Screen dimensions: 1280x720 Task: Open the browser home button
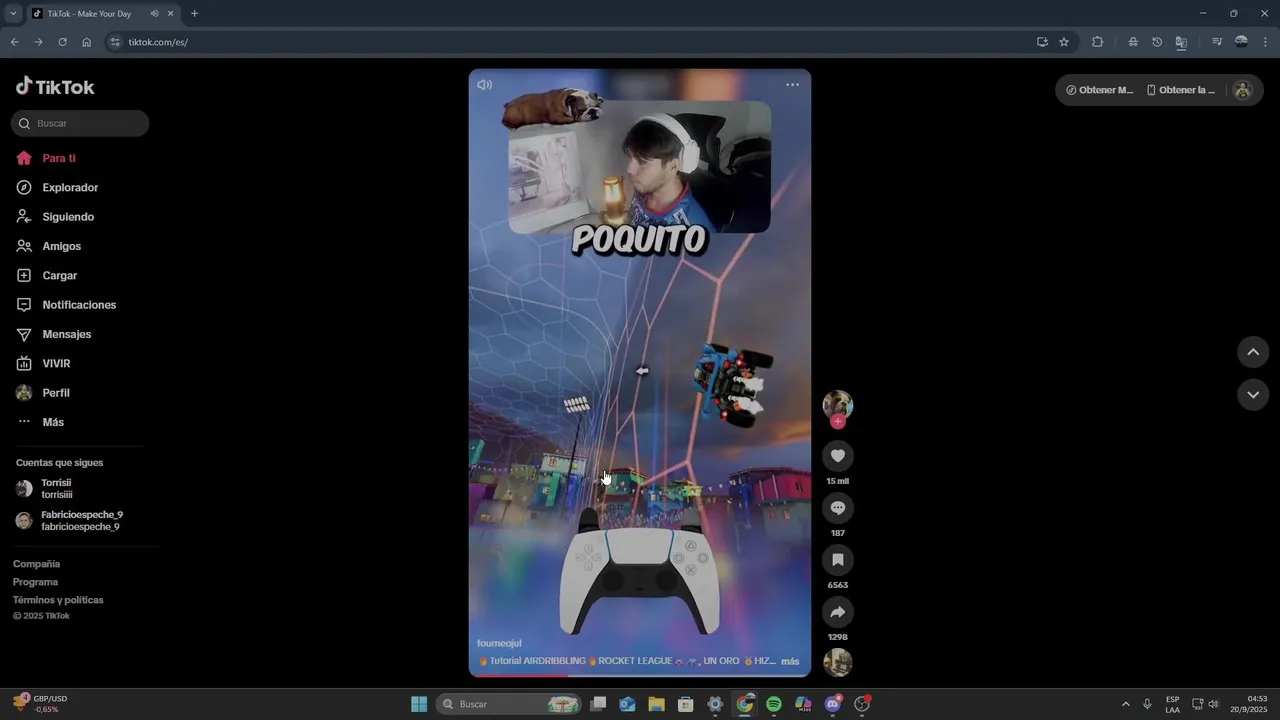pos(86,42)
